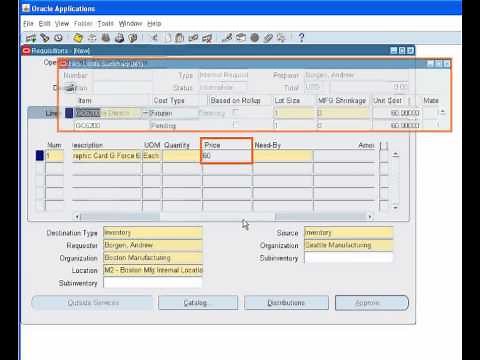This screenshot has height=360, width=480.
Task: Click the Translations globe toolbar icon
Action: 255,38
